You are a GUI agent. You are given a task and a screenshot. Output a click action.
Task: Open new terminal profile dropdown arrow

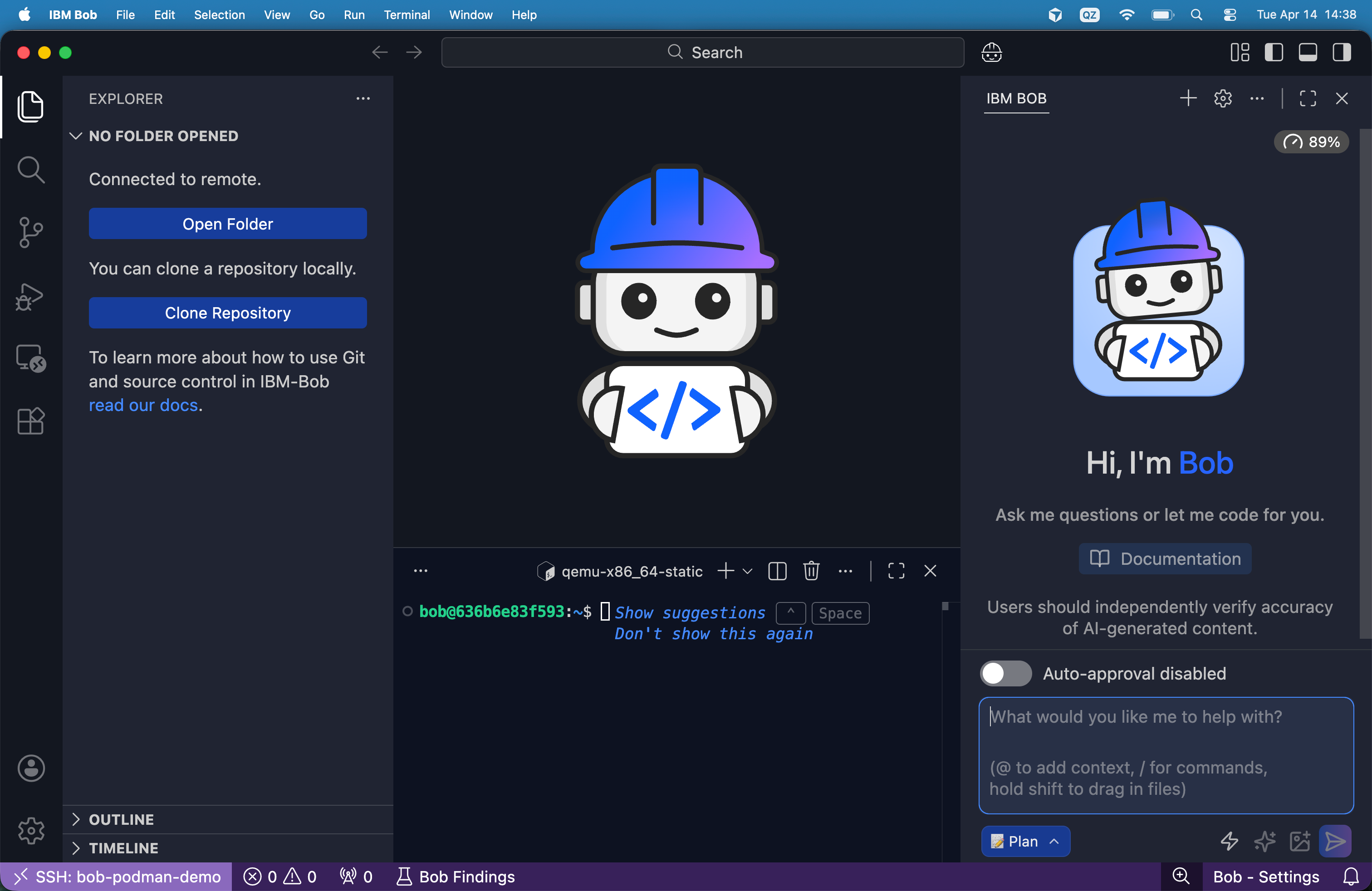tap(748, 571)
